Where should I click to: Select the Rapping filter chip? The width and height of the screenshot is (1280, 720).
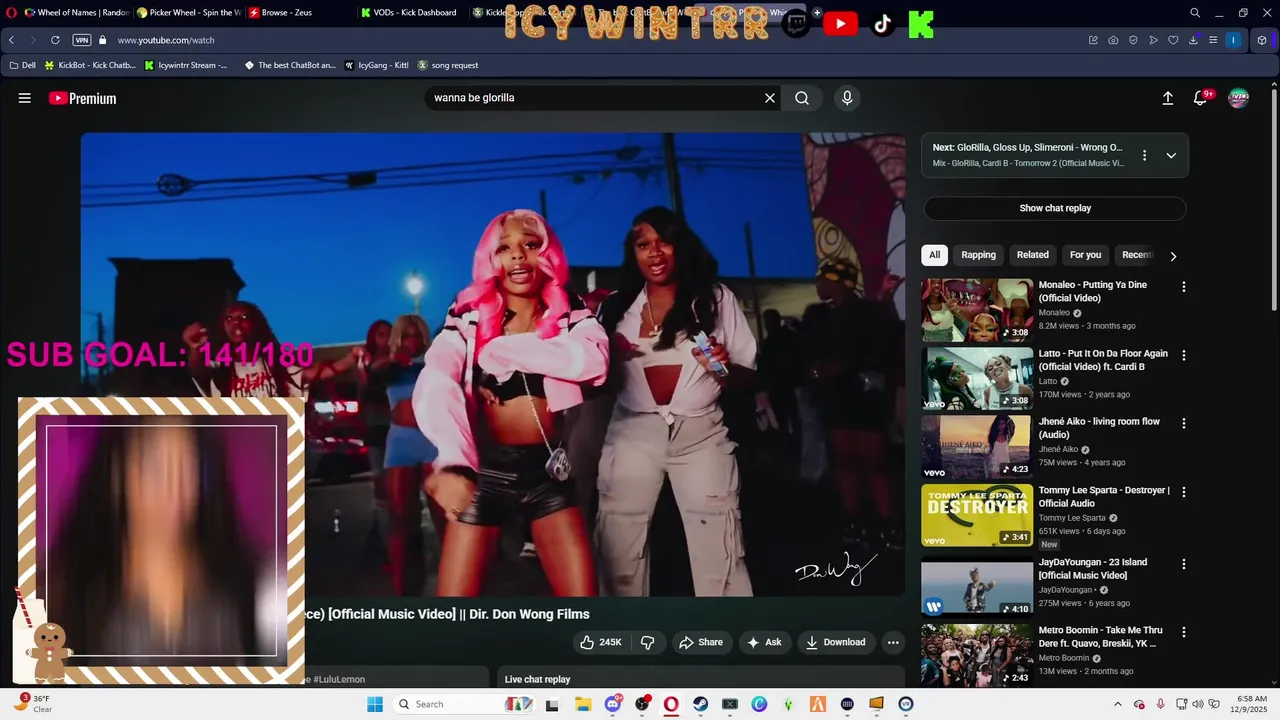coord(979,255)
